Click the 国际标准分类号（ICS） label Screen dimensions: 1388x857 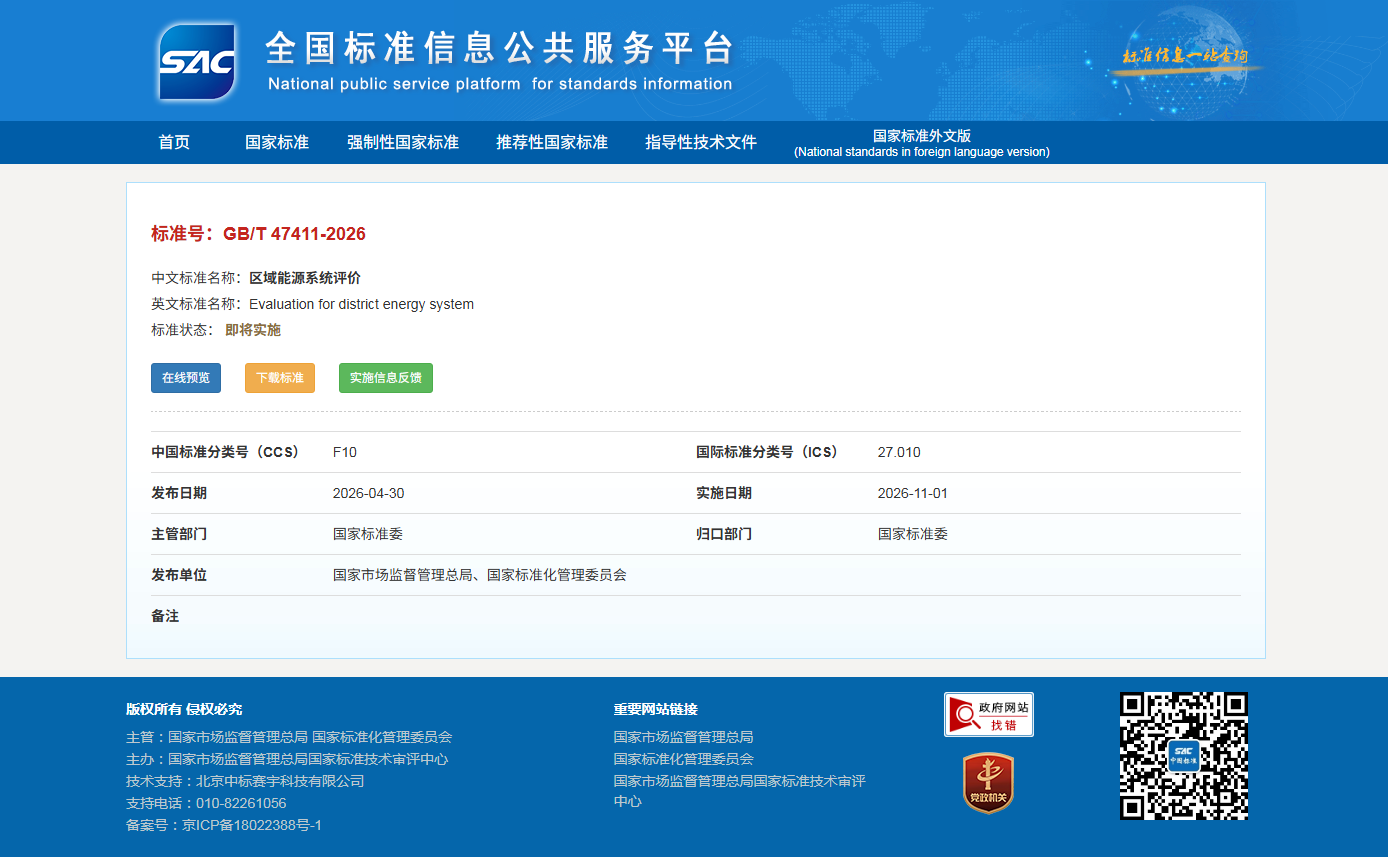pyautogui.click(x=768, y=452)
